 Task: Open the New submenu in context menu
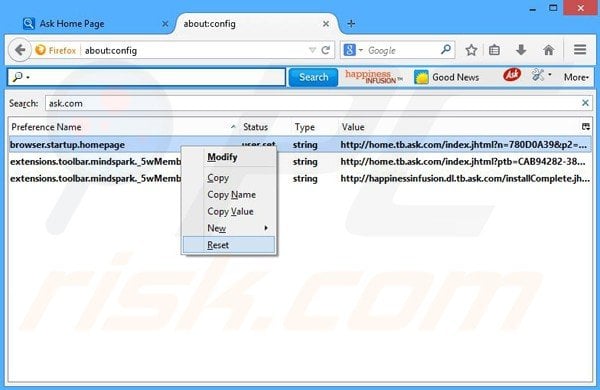click(x=229, y=228)
